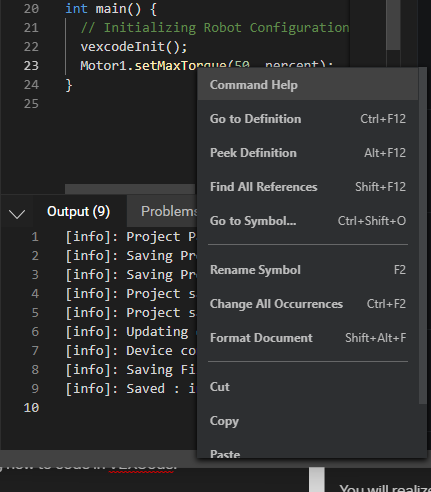Screen dimensions: 431x492
Task: Collapse the output panel with the chevron
Action: pyautogui.click(x=17, y=213)
